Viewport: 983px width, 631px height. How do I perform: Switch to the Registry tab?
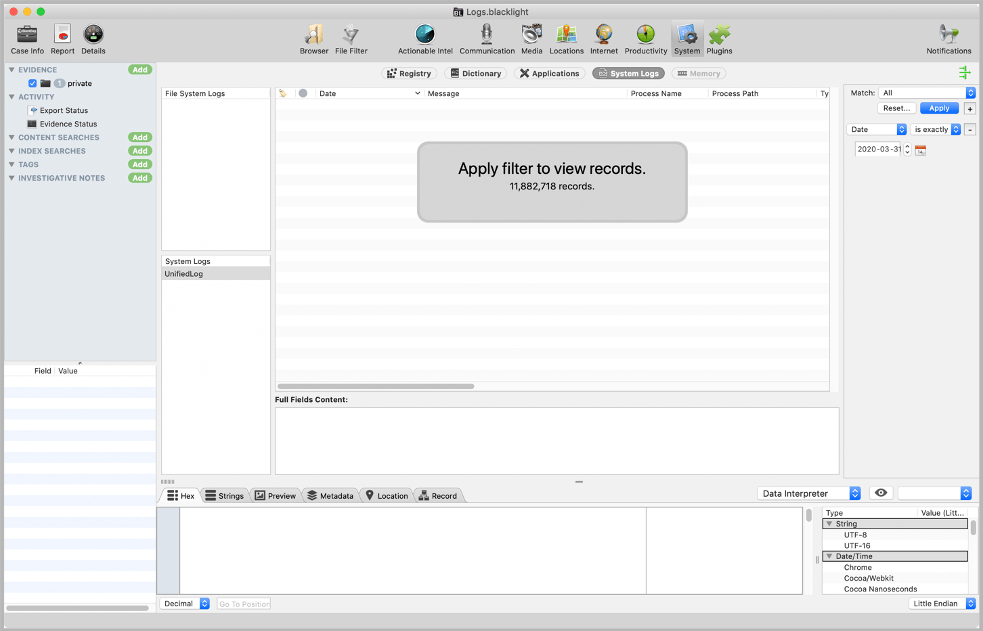pyautogui.click(x=409, y=73)
